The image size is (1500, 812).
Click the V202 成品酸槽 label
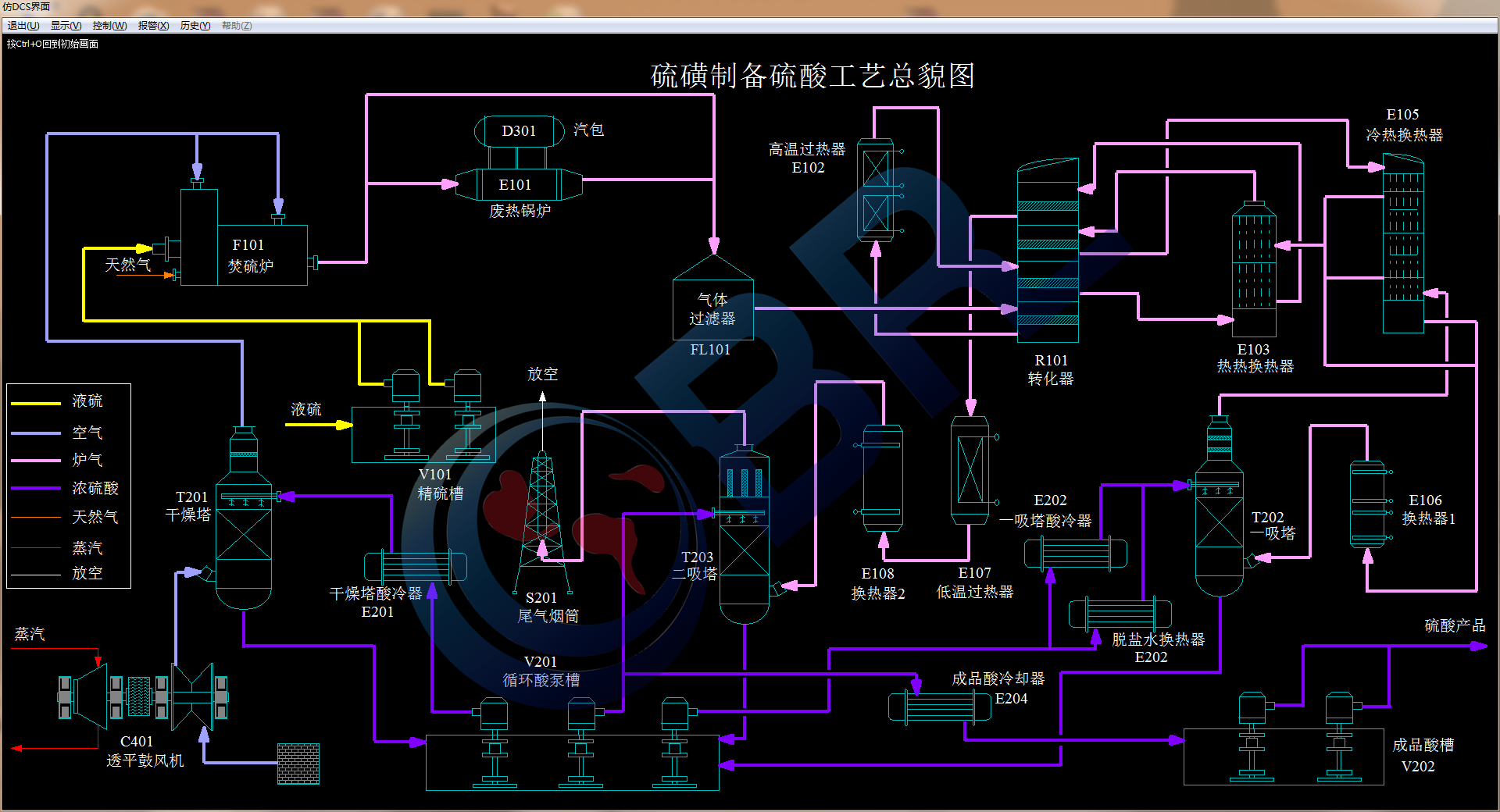point(1423,755)
